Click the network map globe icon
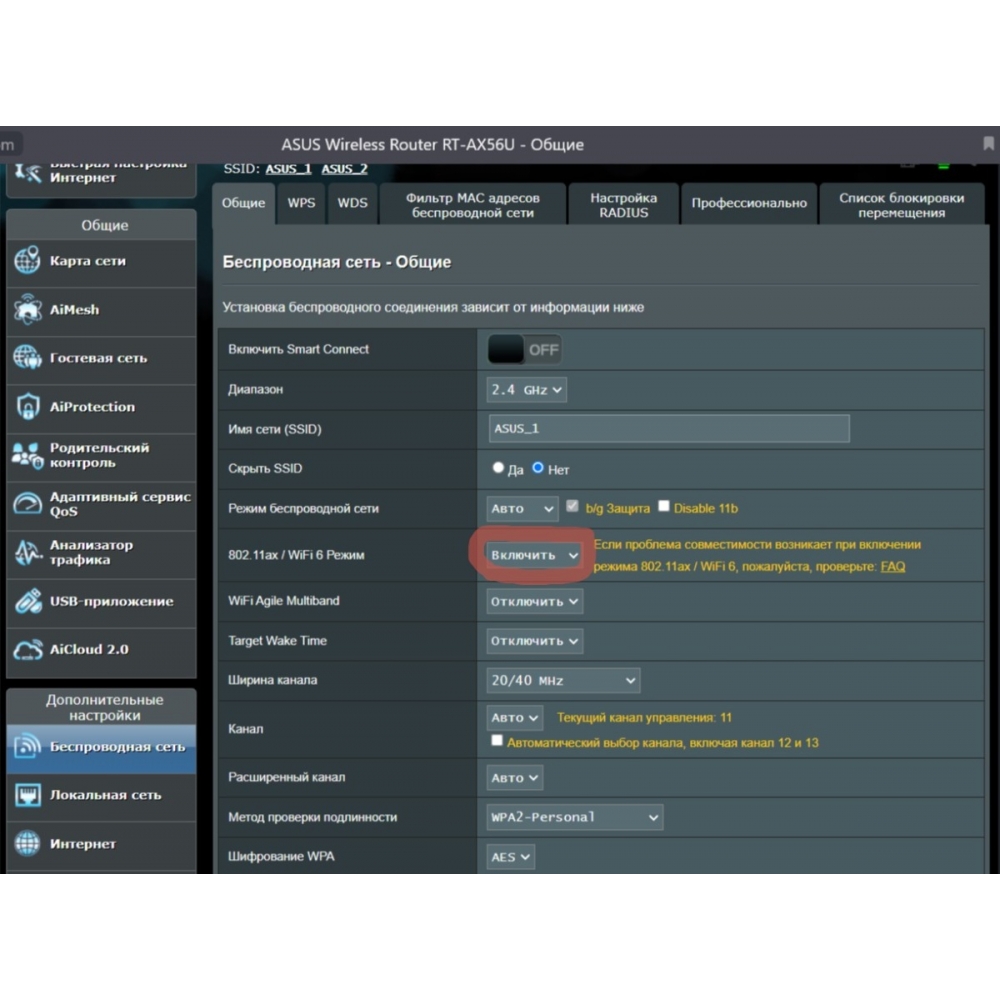This screenshot has height=1000, width=1000. pos(27,261)
